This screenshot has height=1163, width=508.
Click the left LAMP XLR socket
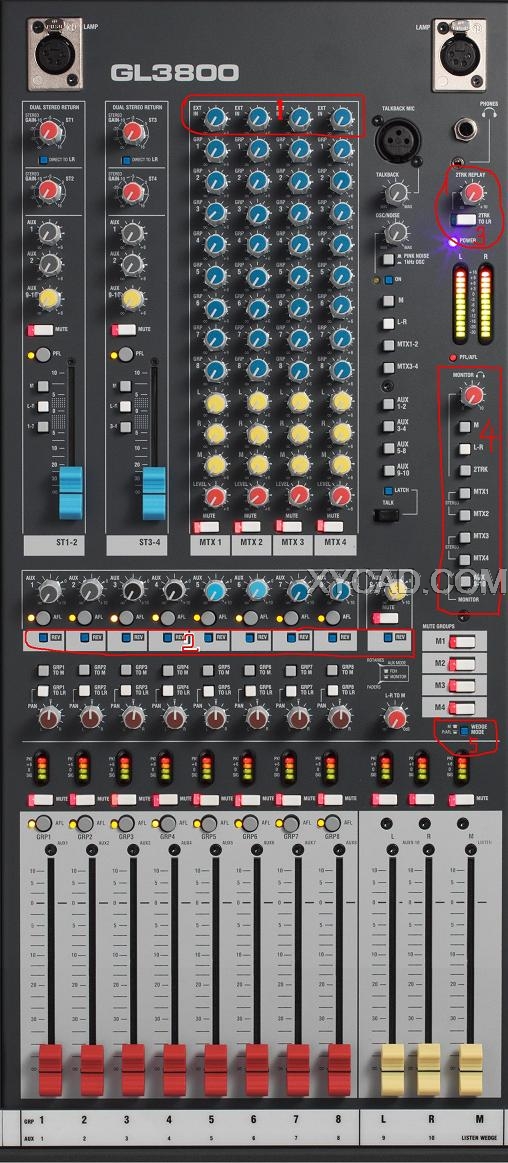56,53
